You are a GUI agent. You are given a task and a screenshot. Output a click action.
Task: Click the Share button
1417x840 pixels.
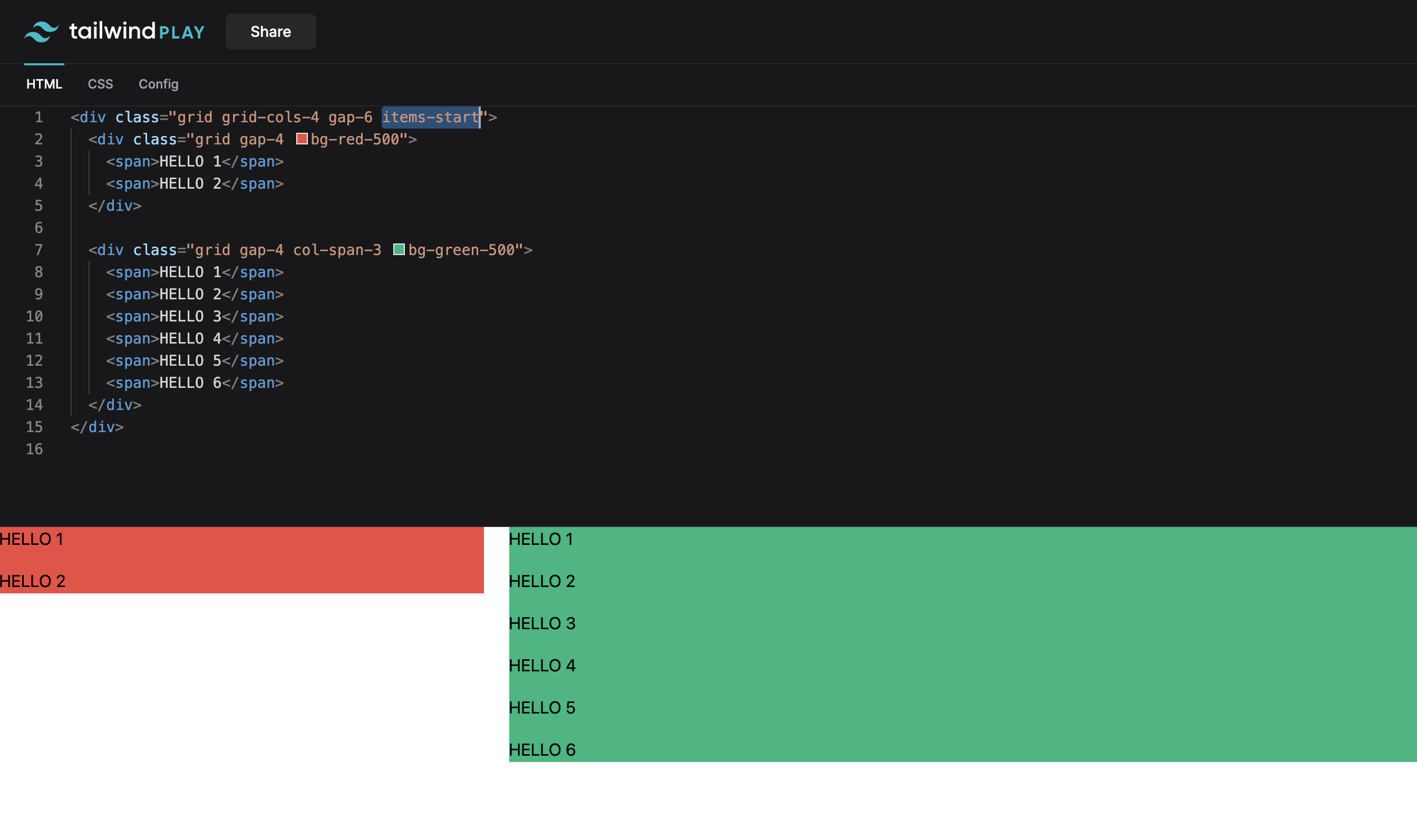270,32
